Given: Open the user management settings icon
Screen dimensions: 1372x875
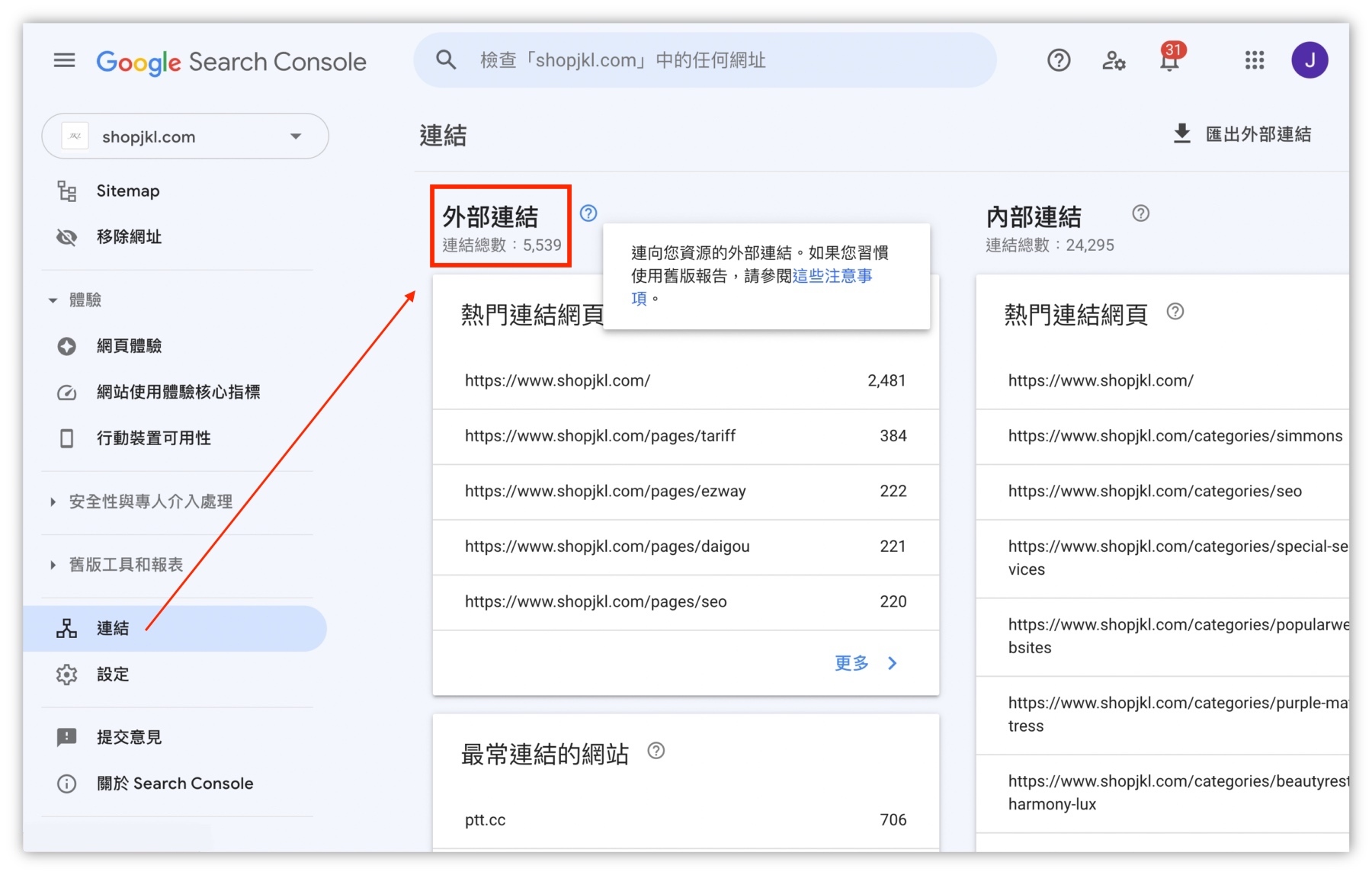Looking at the screenshot, I should (x=1114, y=60).
